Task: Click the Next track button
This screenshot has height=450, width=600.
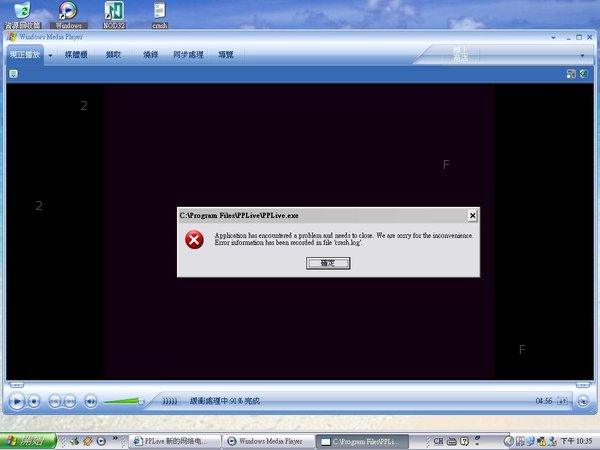Action: tap(70, 401)
